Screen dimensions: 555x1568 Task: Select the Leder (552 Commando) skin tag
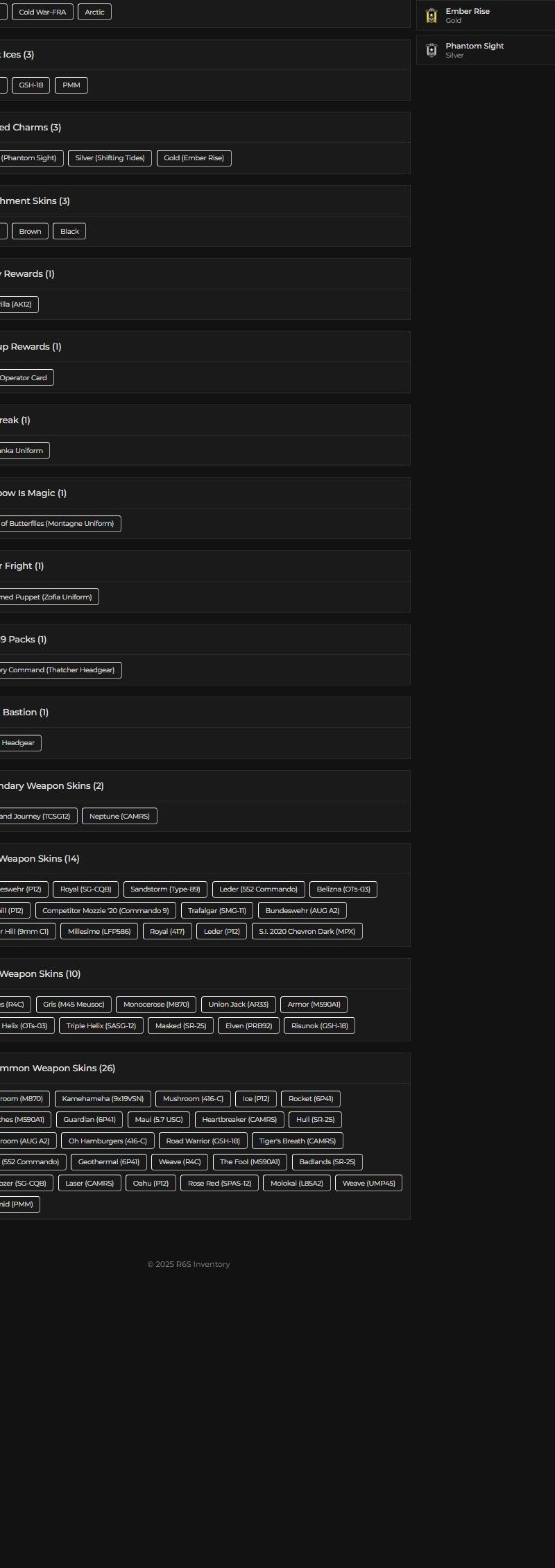(258, 889)
